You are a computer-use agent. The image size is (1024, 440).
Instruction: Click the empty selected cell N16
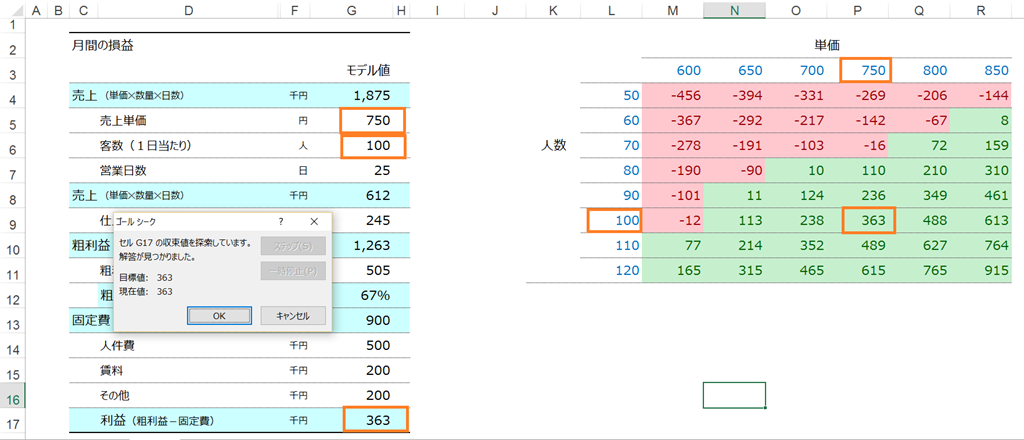pos(735,395)
